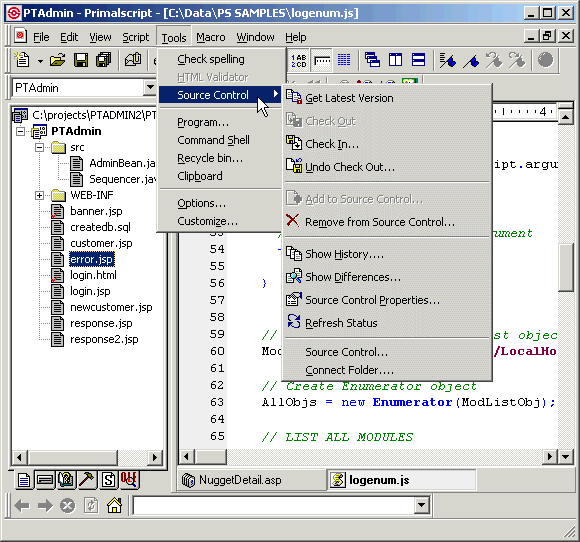Select banner.jsp file
Screen dimensions: 580x542
point(96,211)
